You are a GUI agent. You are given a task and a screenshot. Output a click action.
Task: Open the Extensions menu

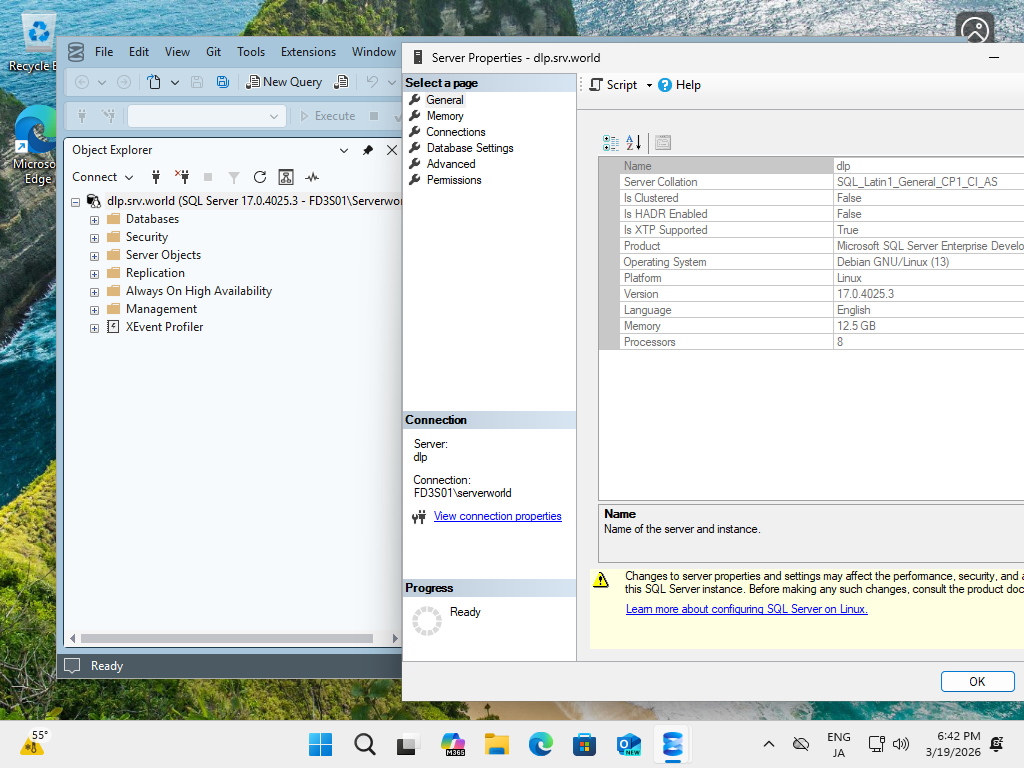(308, 52)
